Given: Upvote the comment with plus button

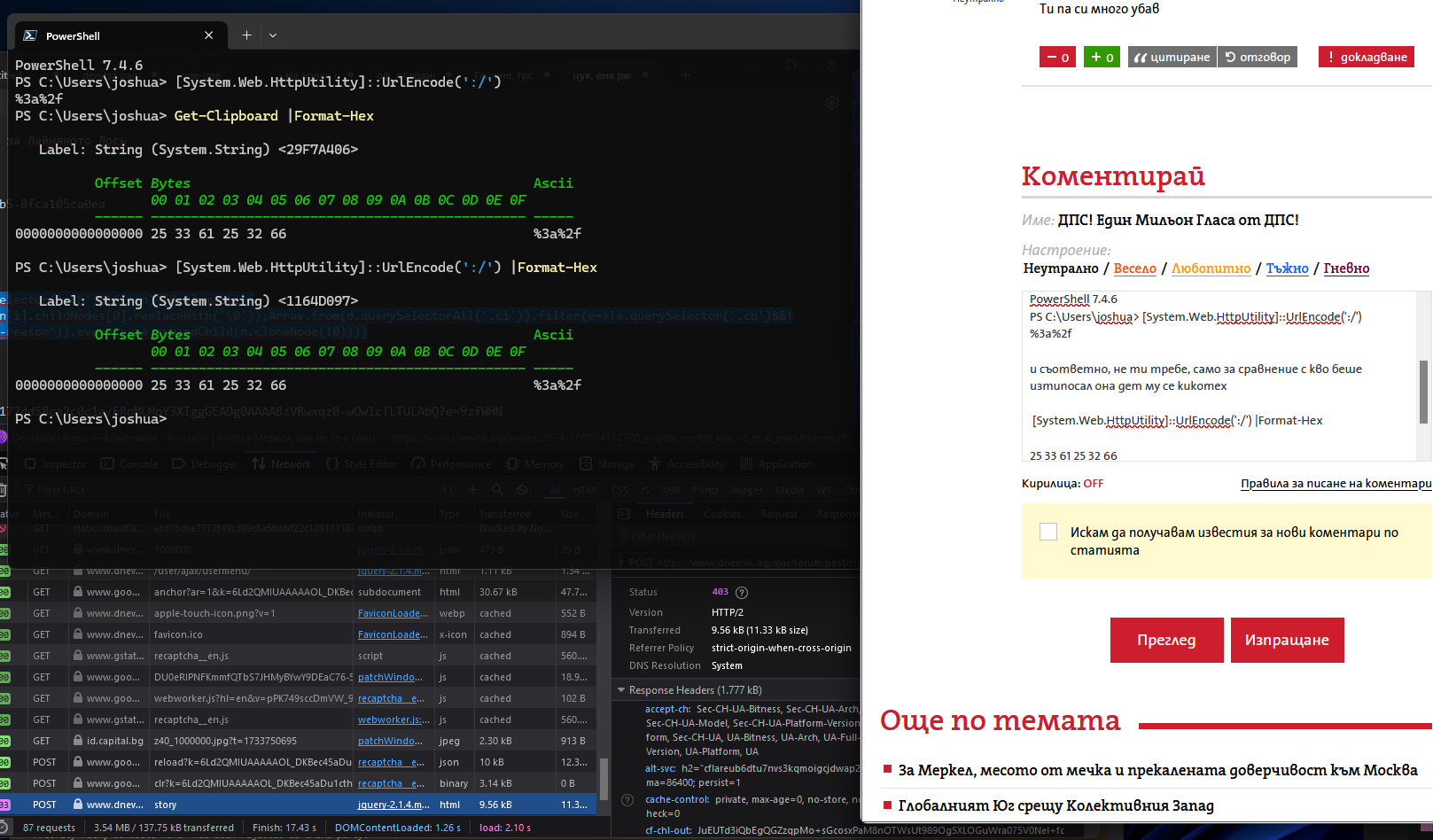Looking at the screenshot, I should pyautogui.click(x=1102, y=57).
